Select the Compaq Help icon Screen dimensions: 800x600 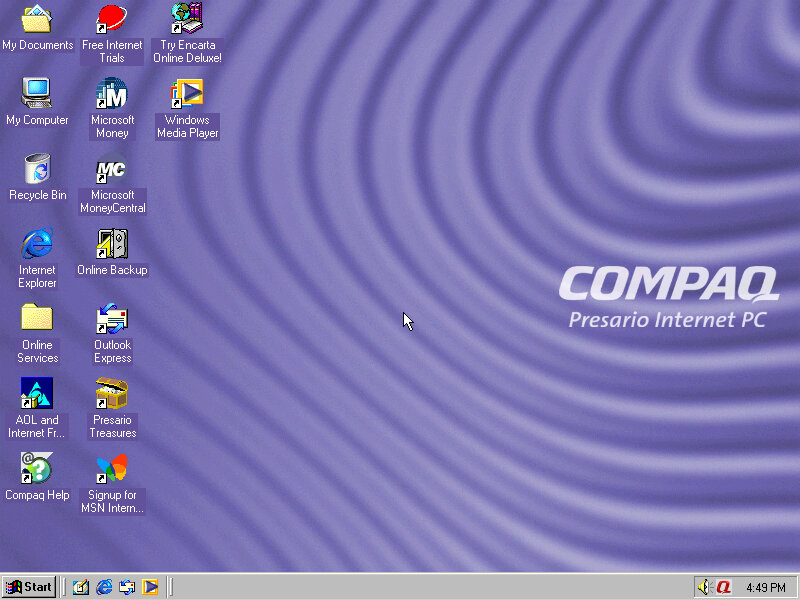coord(37,469)
